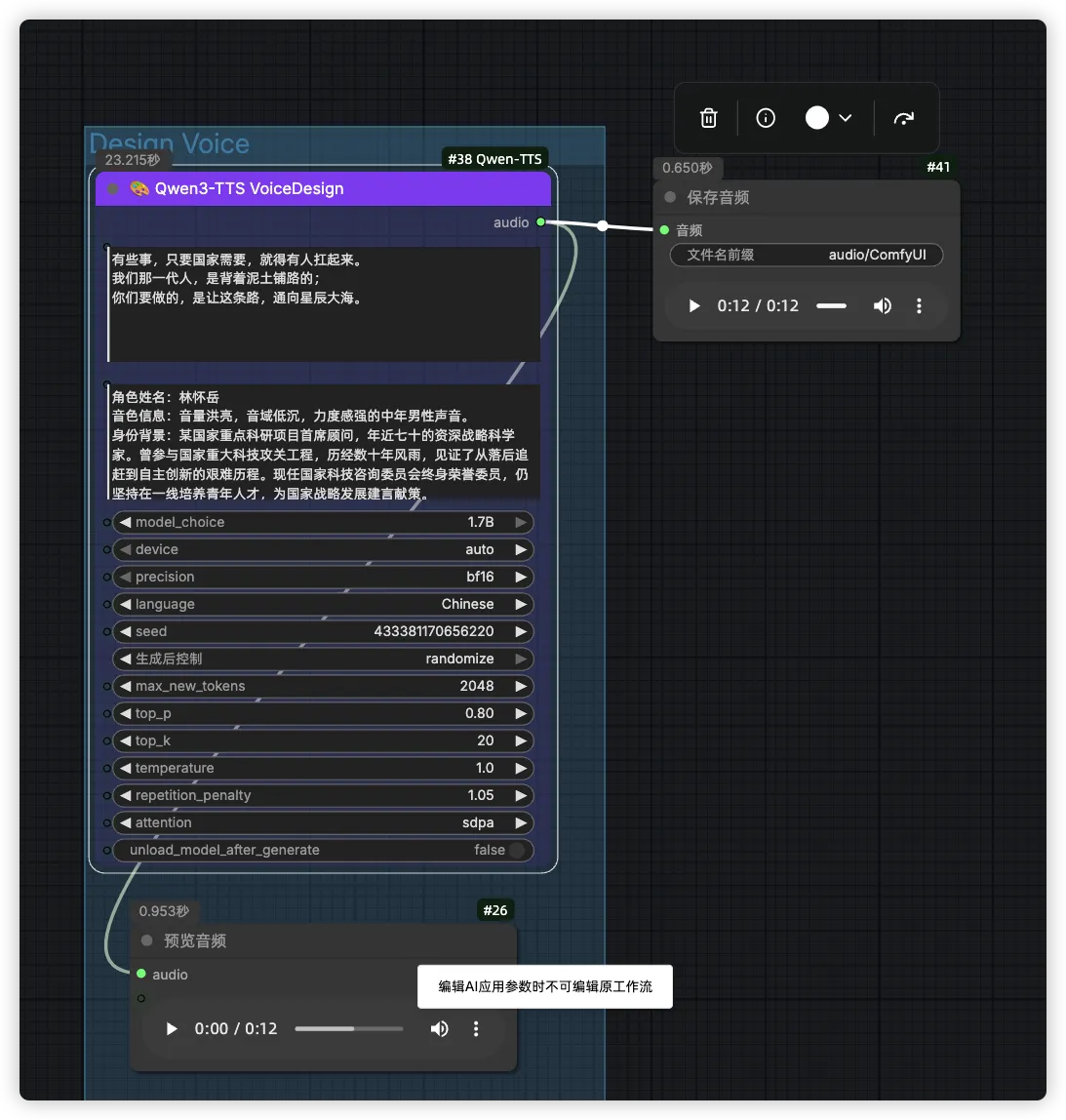The width and height of the screenshot is (1066, 1120).
Task: Decrease top_p with left arrow
Action: (x=126, y=713)
